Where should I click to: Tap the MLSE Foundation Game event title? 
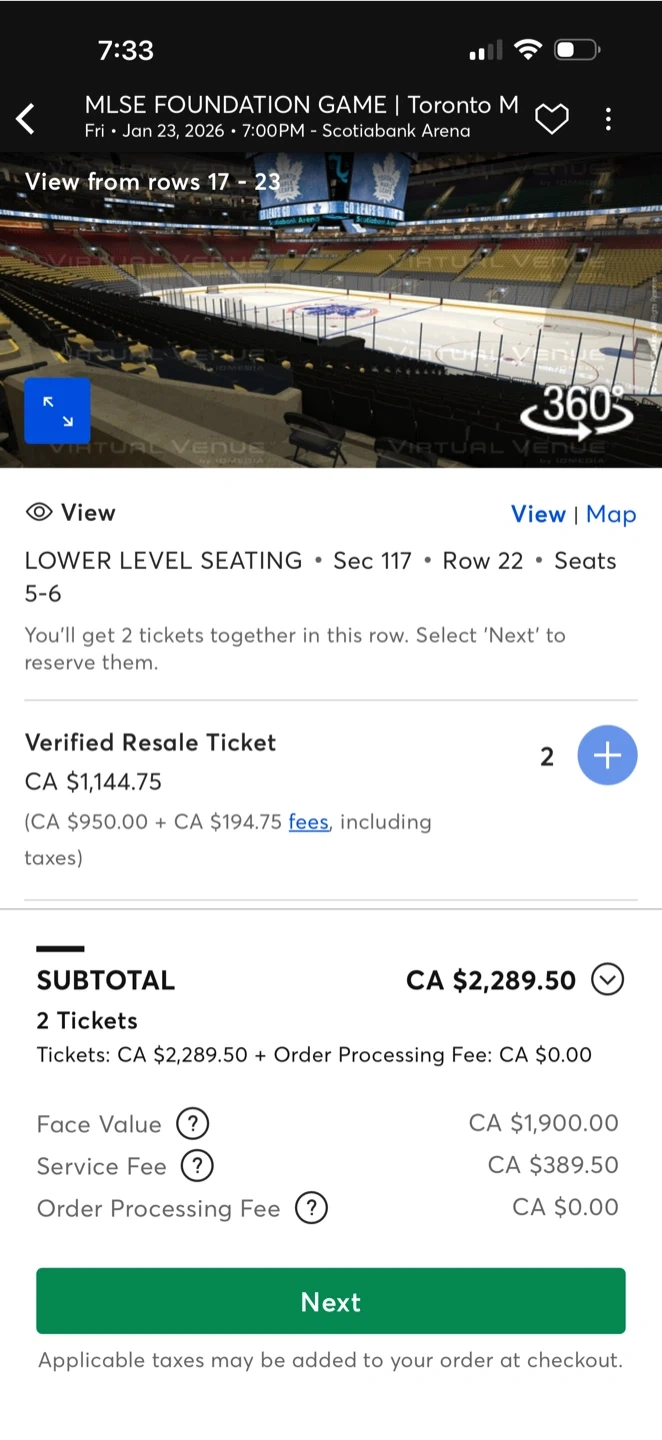pos(301,105)
